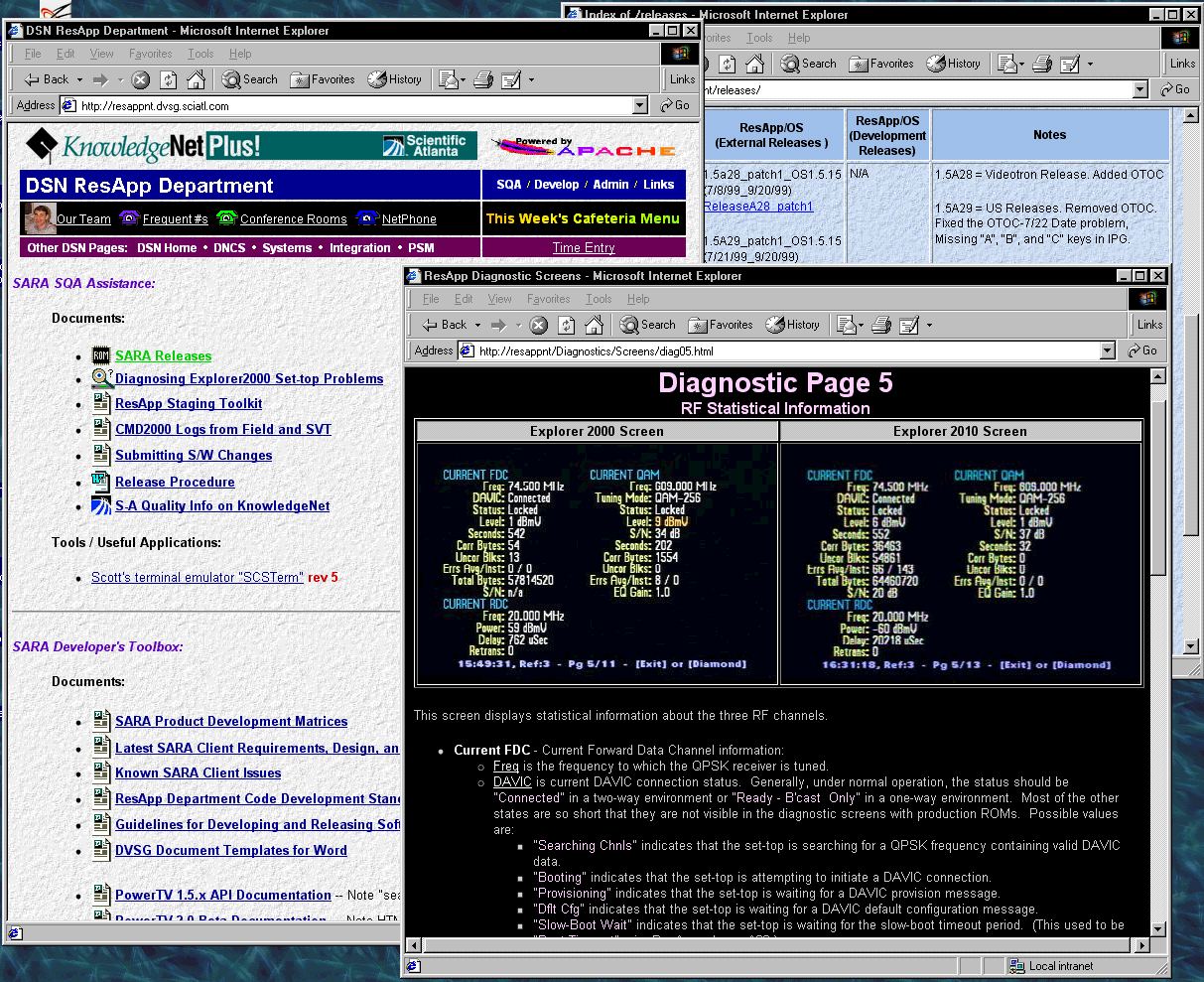1204x982 pixels.
Task: Click Edit icon in ResApp Diagnostic Screens toolbar
Action: coord(909,325)
